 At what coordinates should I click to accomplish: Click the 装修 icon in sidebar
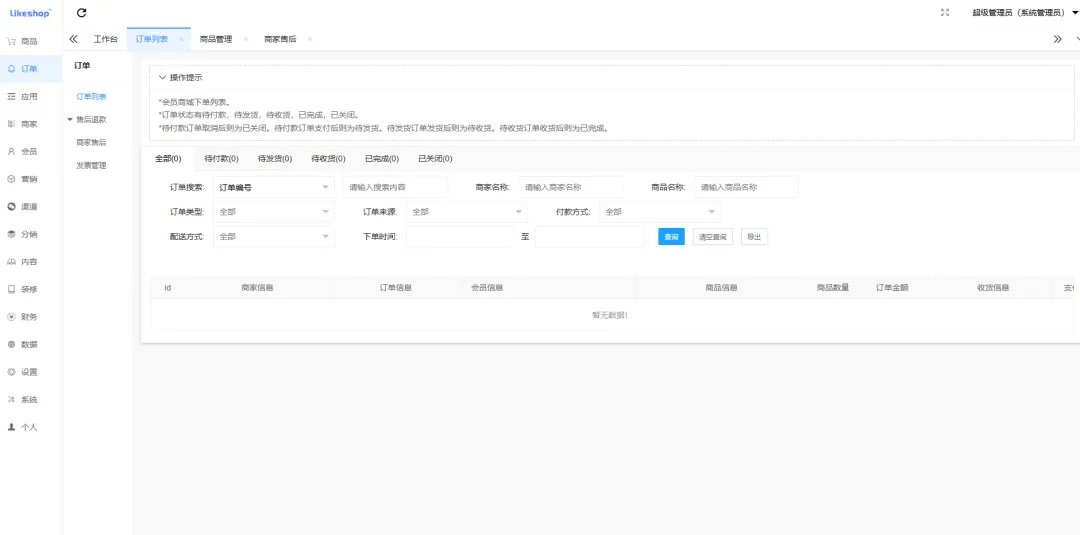click(x=11, y=289)
